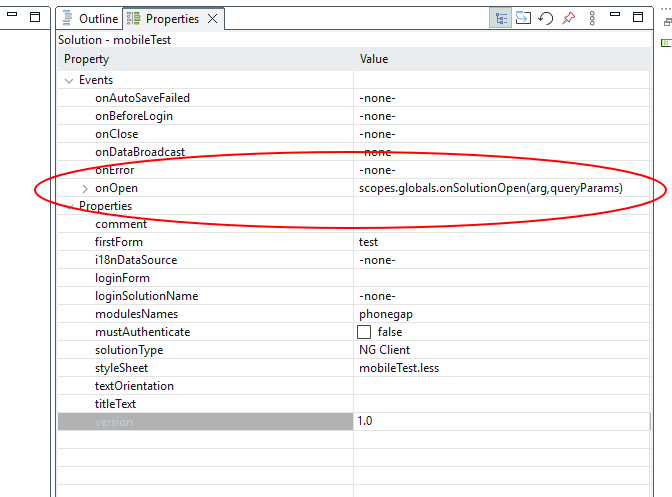The height and width of the screenshot is (497, 672).
Task: Select the solutionType NG Client value
Action: pyautogui.click(x=384, y=350)
